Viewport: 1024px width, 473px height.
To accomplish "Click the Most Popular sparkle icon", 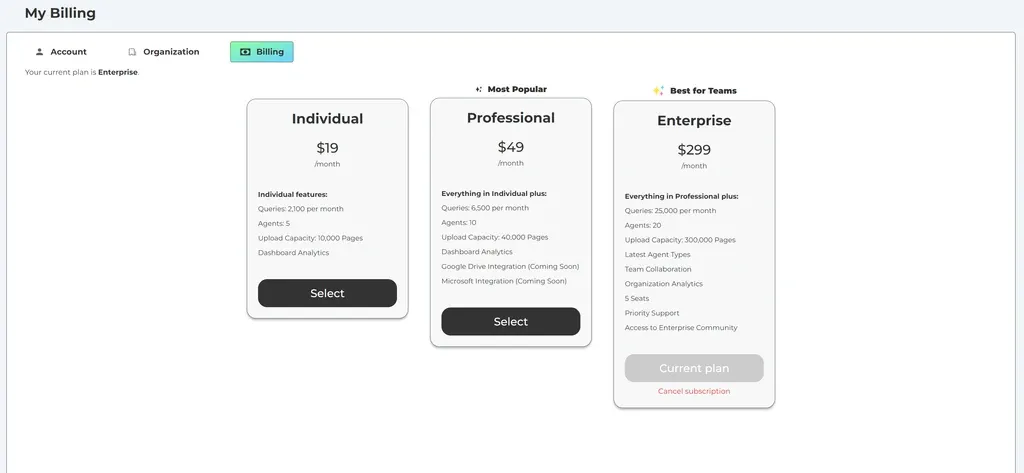I will tap(479, 90).
